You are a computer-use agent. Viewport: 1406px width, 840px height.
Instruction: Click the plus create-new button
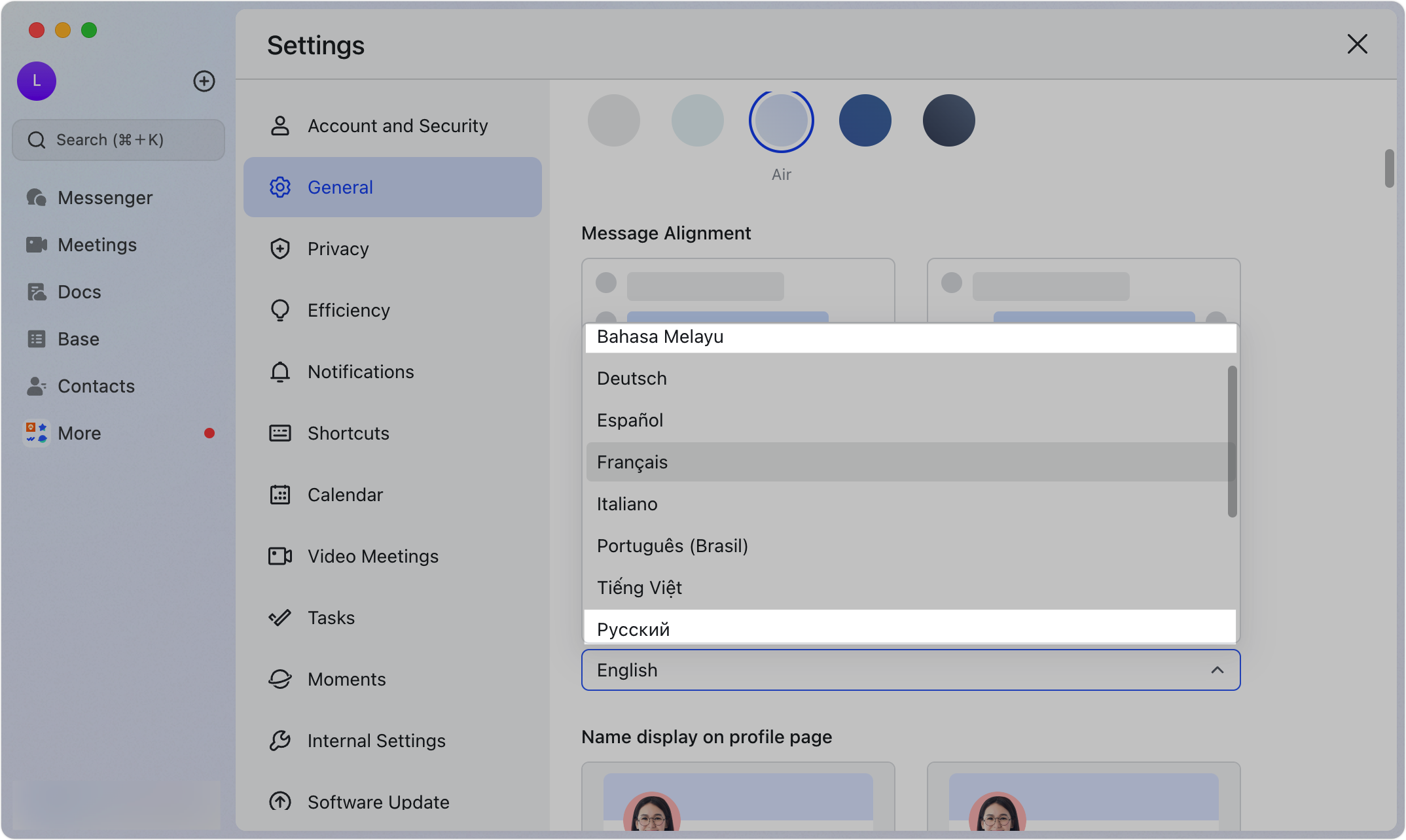click(204, 81)
